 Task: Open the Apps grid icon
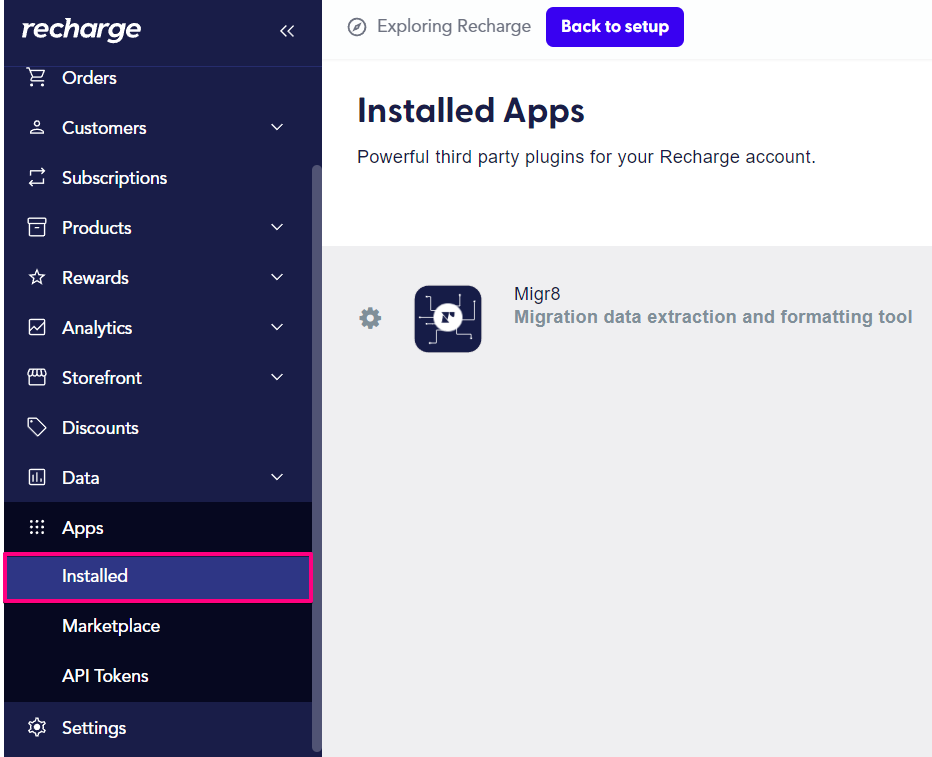pyautogui.click(x=37, y=527)
